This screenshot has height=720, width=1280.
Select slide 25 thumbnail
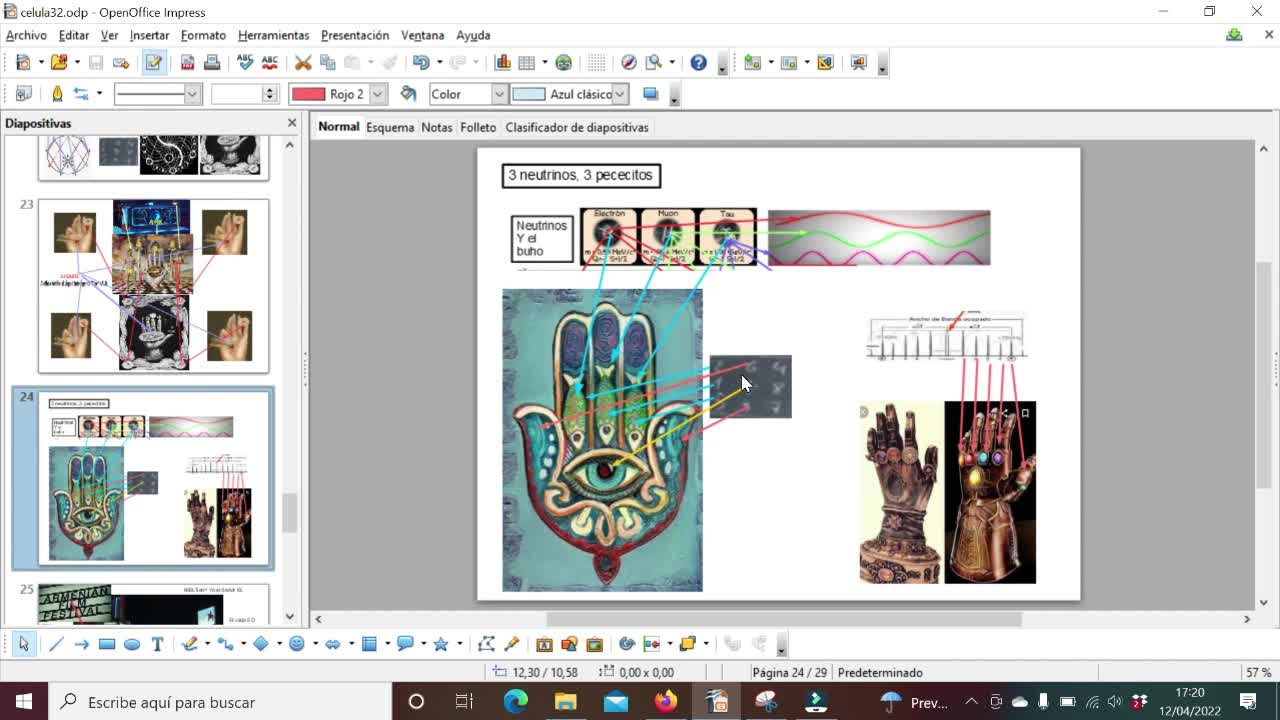click(x=153, y=603)
